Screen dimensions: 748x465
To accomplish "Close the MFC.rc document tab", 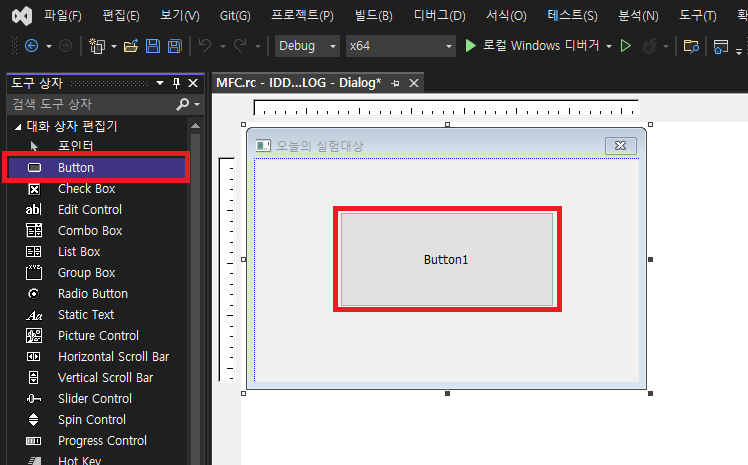I will click(414, 83).
